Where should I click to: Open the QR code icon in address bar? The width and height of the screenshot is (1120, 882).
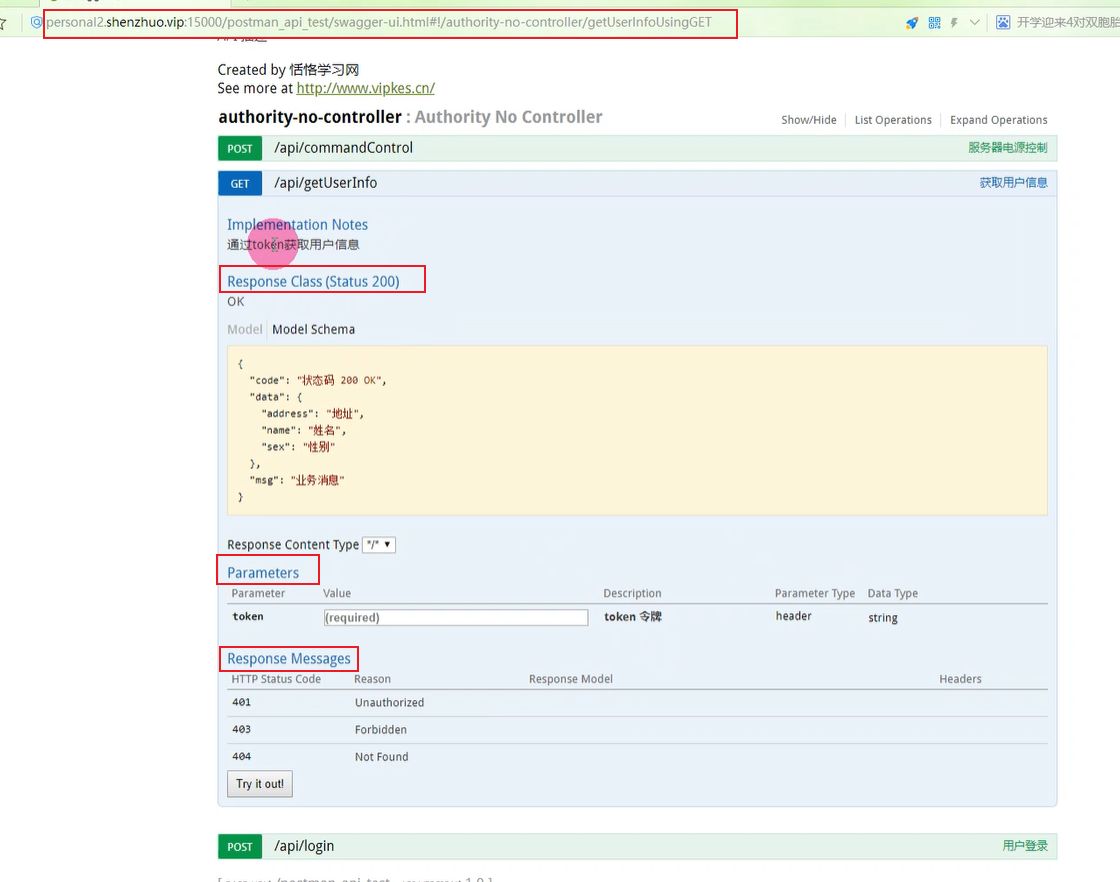click(934, 23)
